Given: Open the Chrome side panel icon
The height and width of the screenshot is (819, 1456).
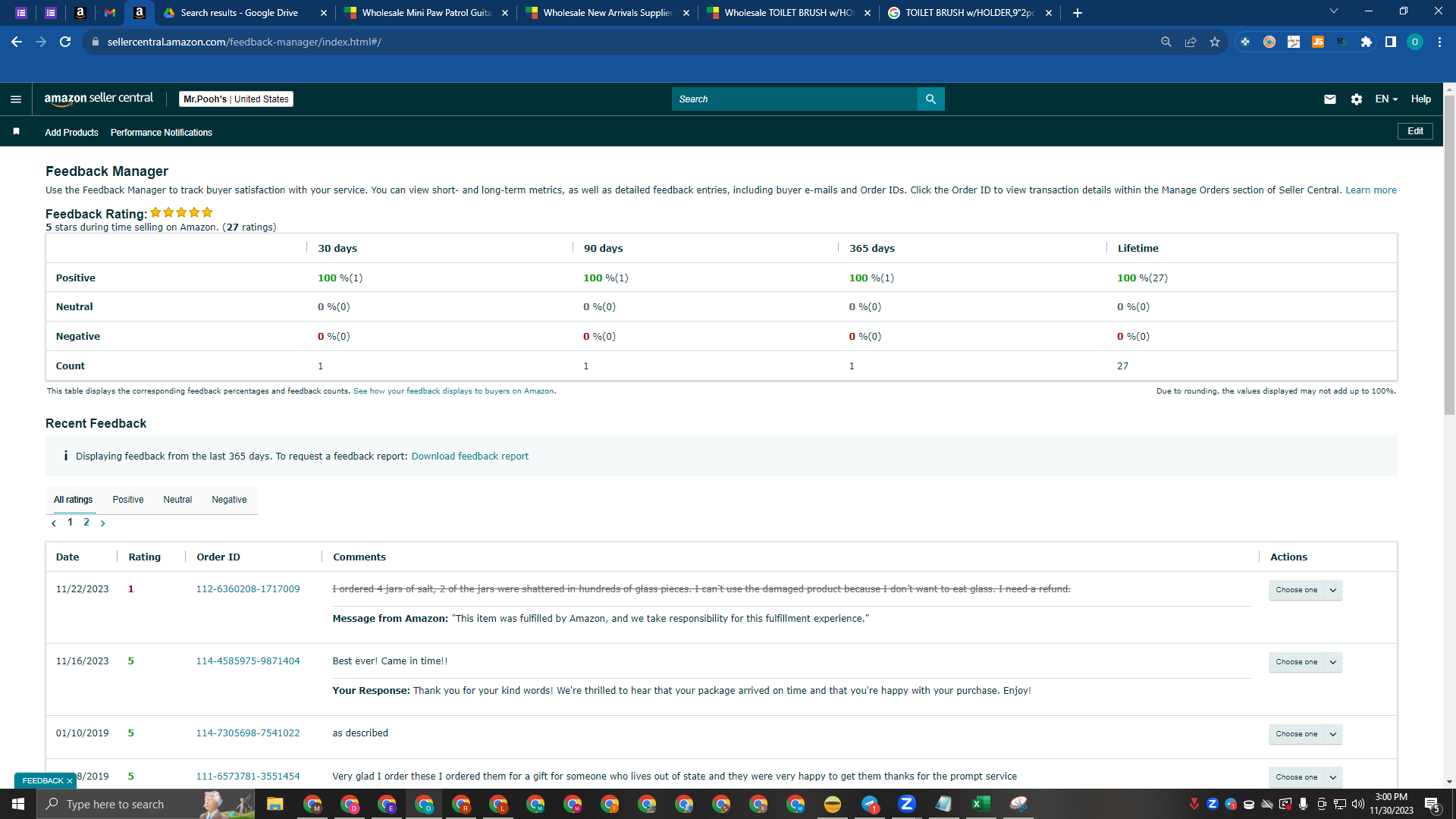Looking at the screenshot, I should coord(1391,42).
